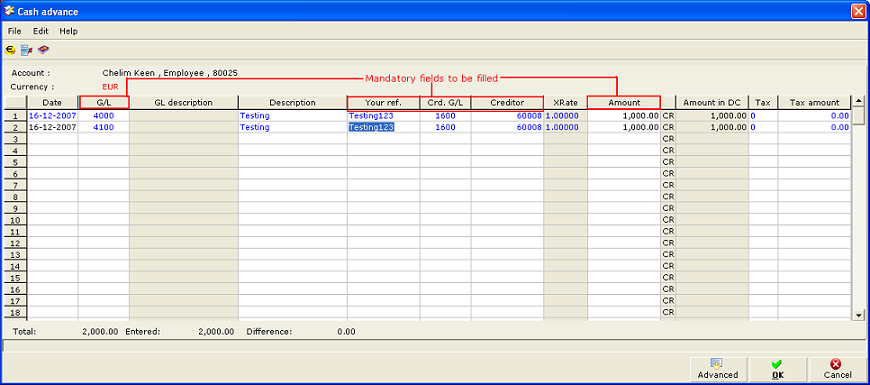Click the scrollbar down arrow
The image size is (870, 385).
(x=858, y=315)
